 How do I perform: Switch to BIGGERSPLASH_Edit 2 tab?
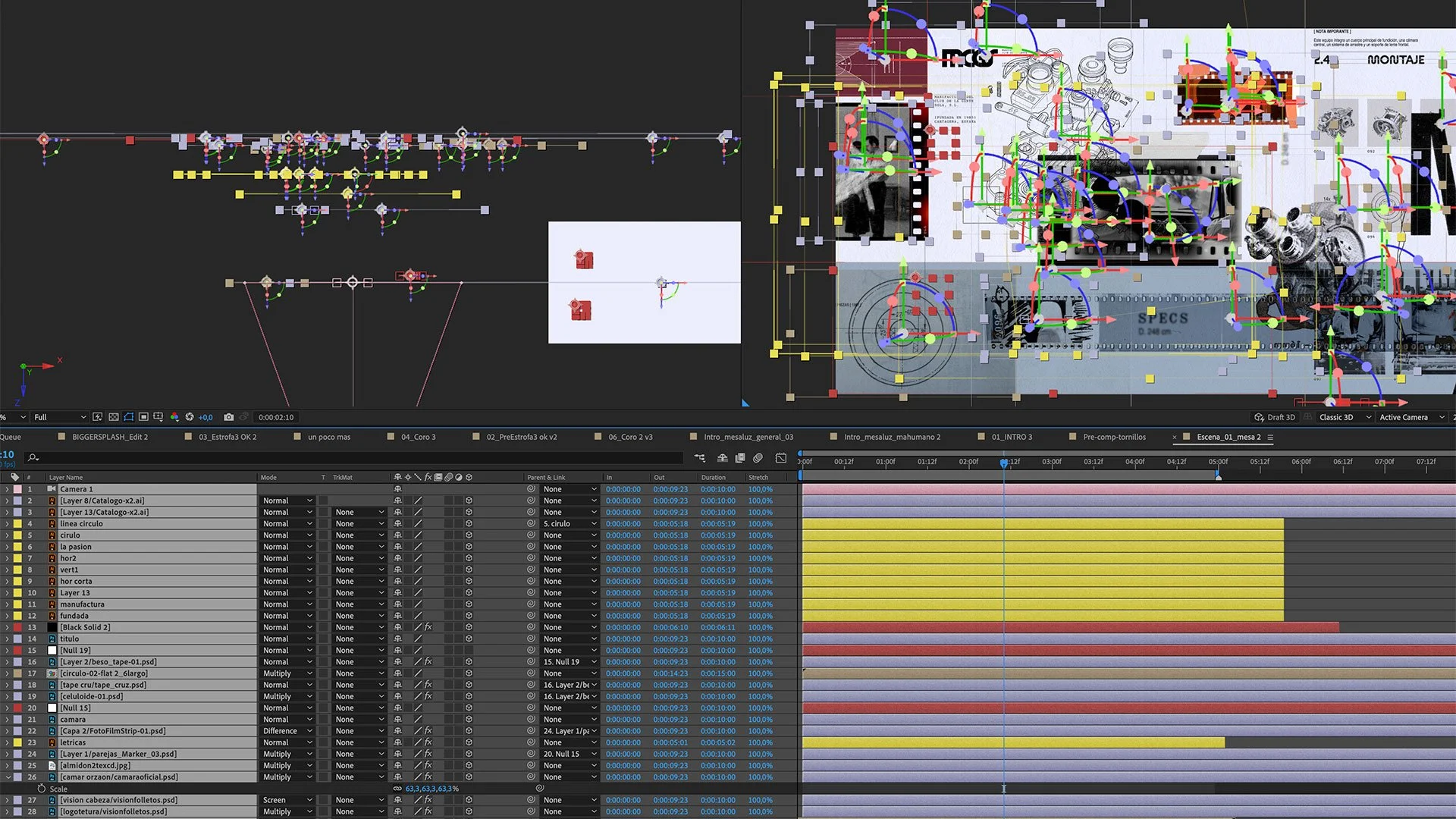[110, 437]
